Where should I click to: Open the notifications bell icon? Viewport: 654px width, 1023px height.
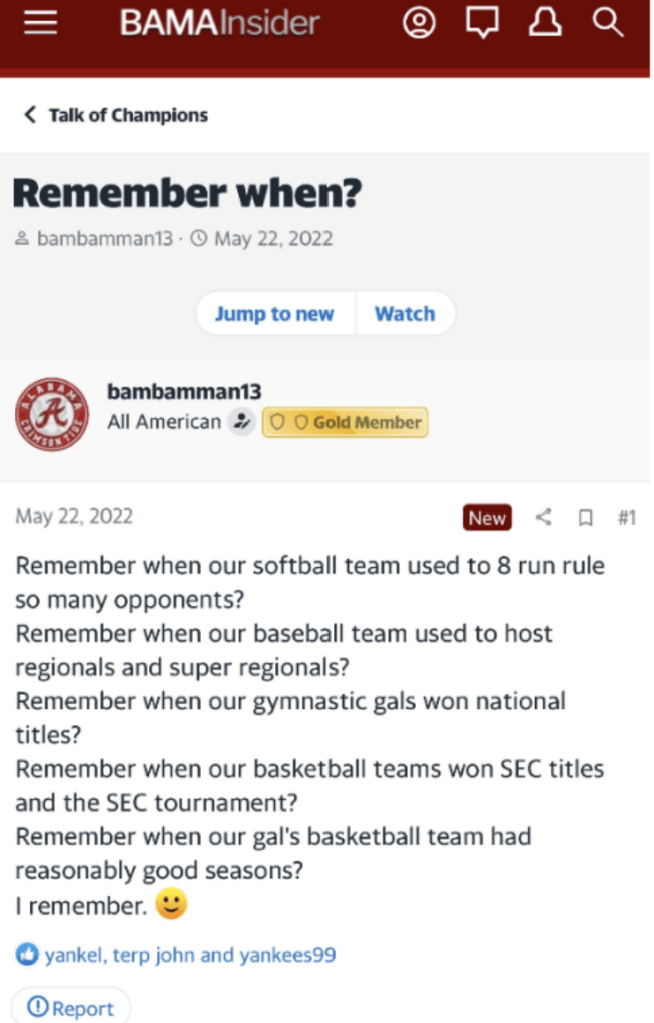click(545, 23)
